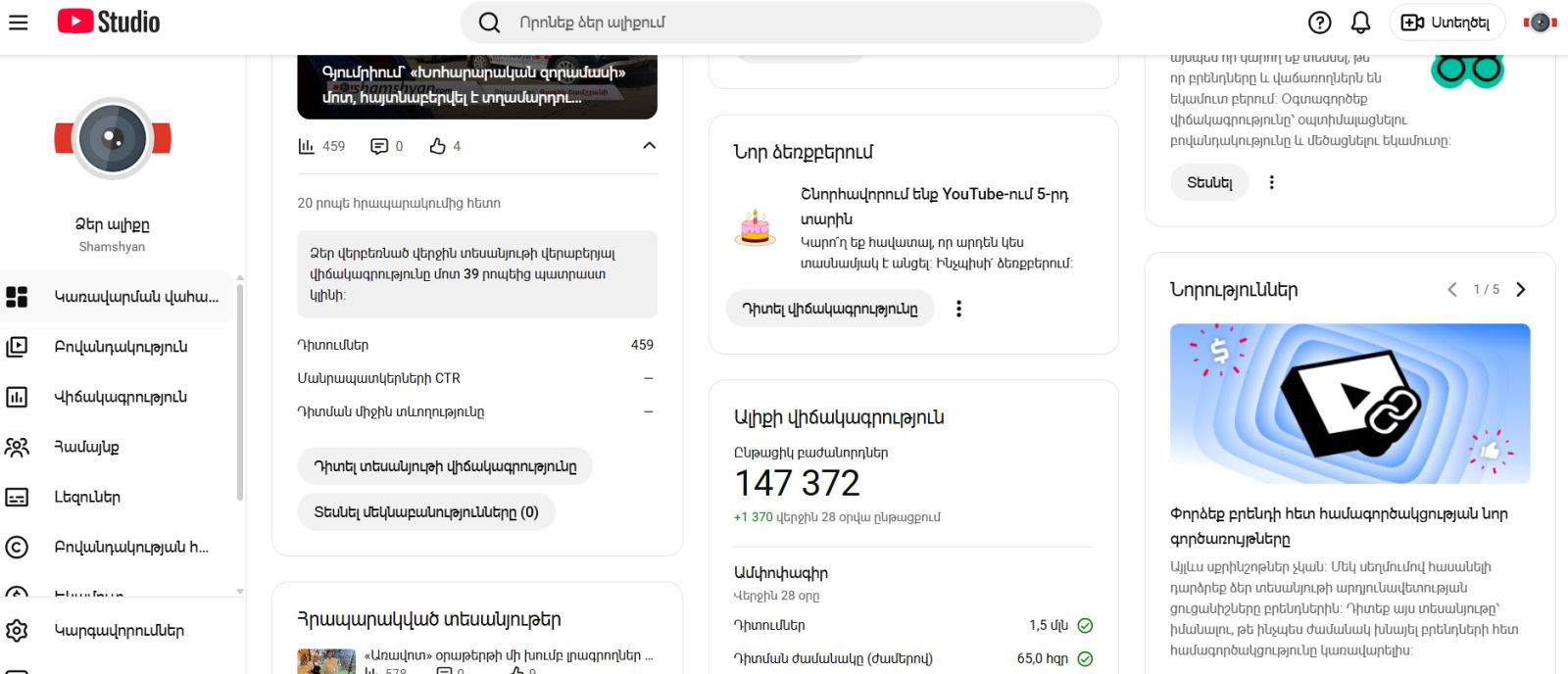Image resolution: width=1568 pixels, height=674 pixels.
Task: Open Բովանդակություն in the sidebar
Action: (x=120, y=347)
